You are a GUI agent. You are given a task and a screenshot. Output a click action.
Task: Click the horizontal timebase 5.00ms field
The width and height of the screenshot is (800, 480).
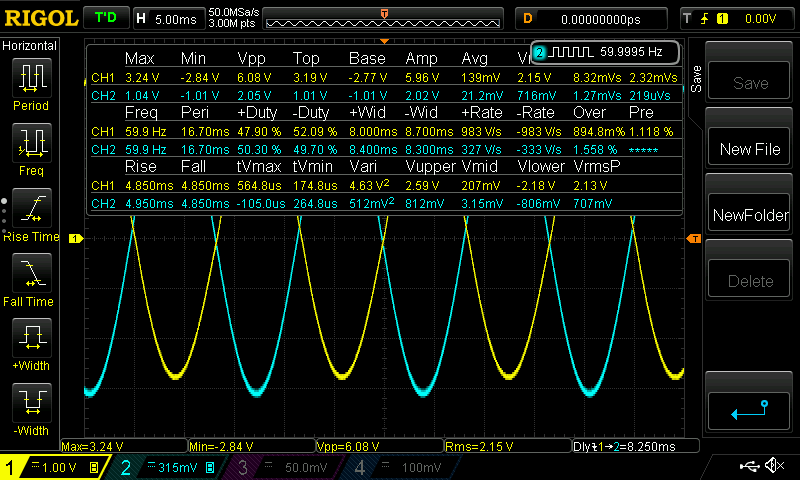169,19
